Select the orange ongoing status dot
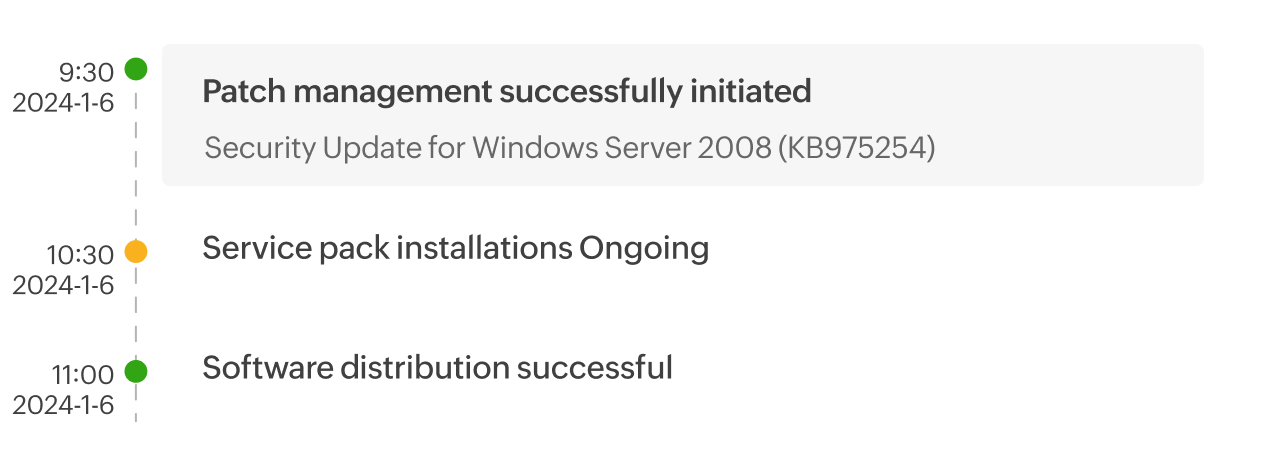The image size is (1261, 471). 136,252
